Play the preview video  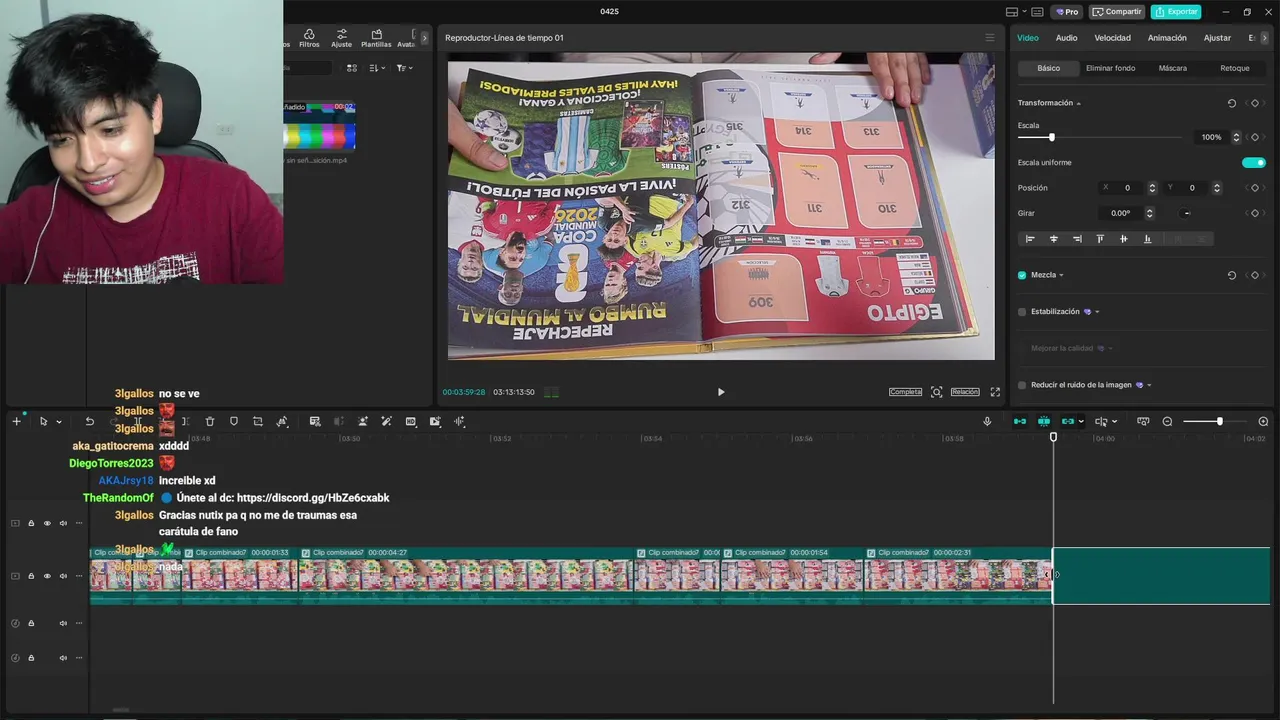721,392
